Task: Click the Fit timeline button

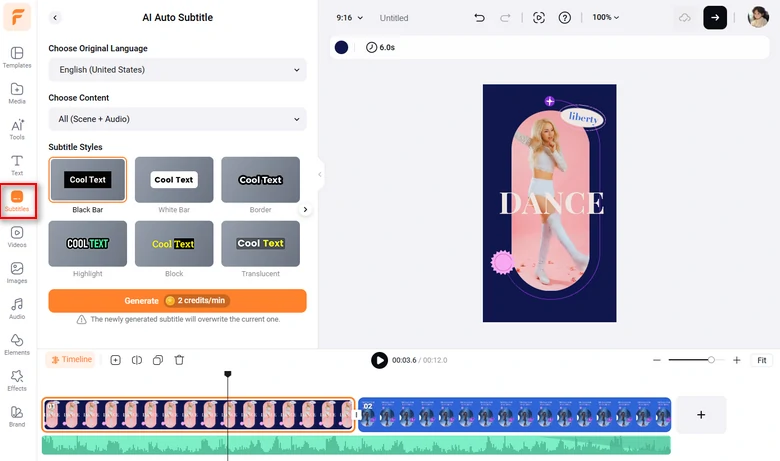Action: click(762, 360)
